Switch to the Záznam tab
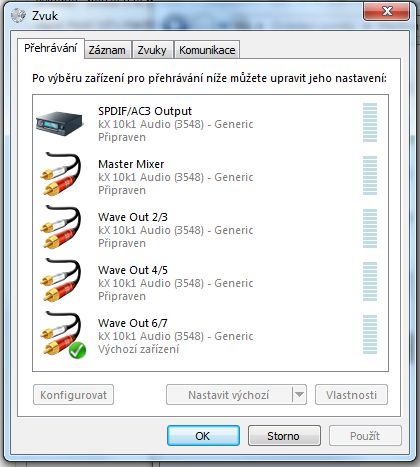Screen dimensions: 420x467 [107, 50]
